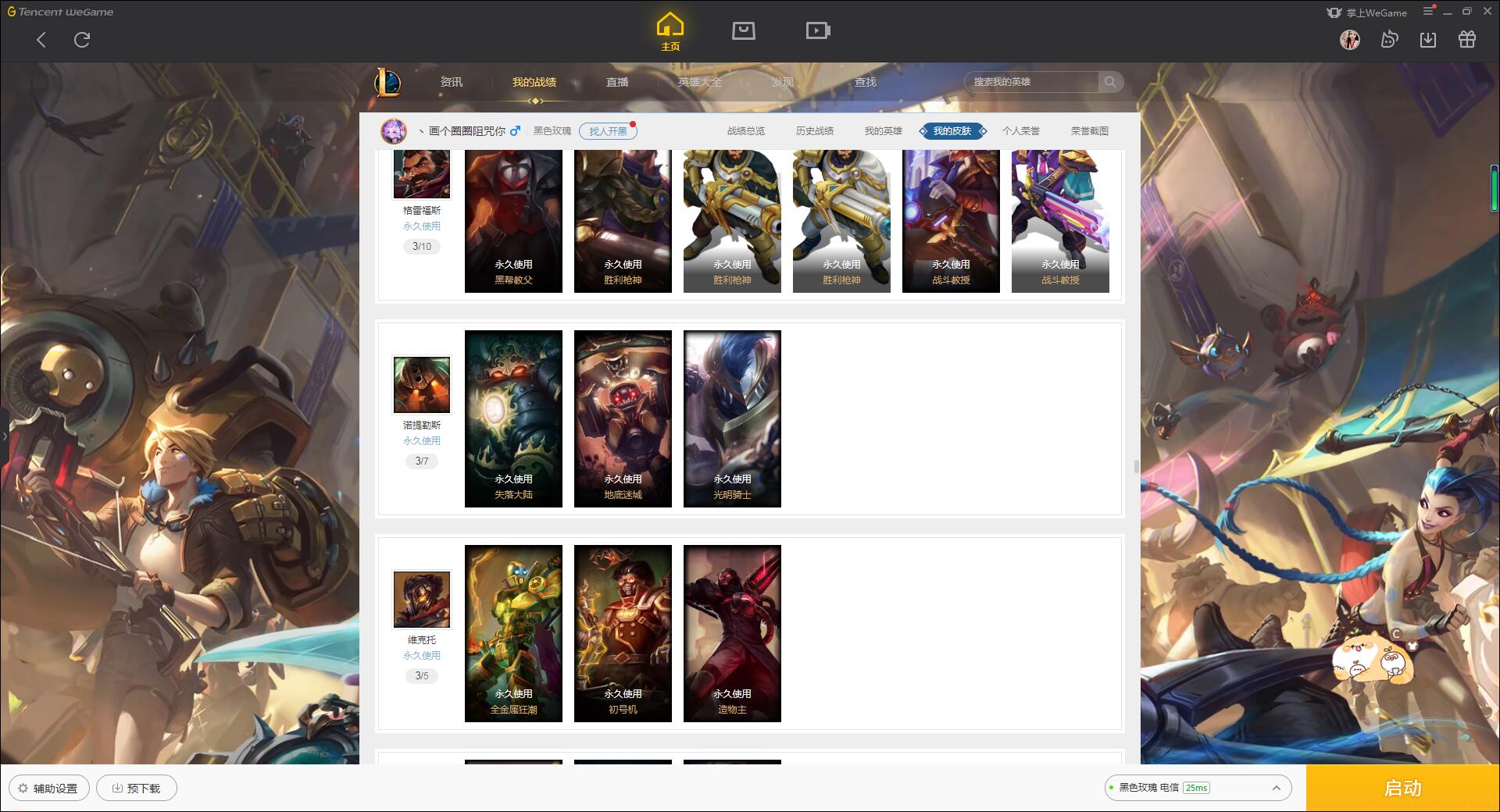The image size is (1500, 812).
Task: Open the 黑帮教父 skin card
Action: coord(513,222)
